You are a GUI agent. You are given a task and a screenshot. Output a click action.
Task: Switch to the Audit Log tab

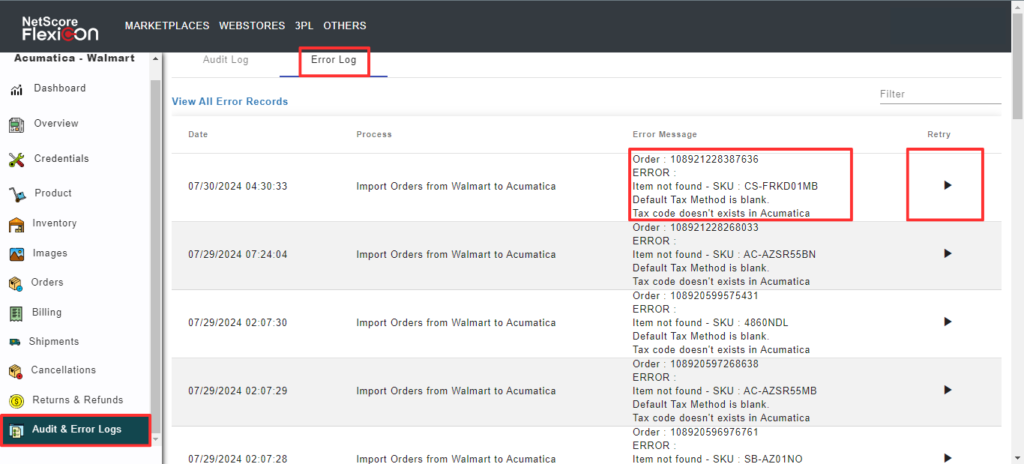click(225, 61)
